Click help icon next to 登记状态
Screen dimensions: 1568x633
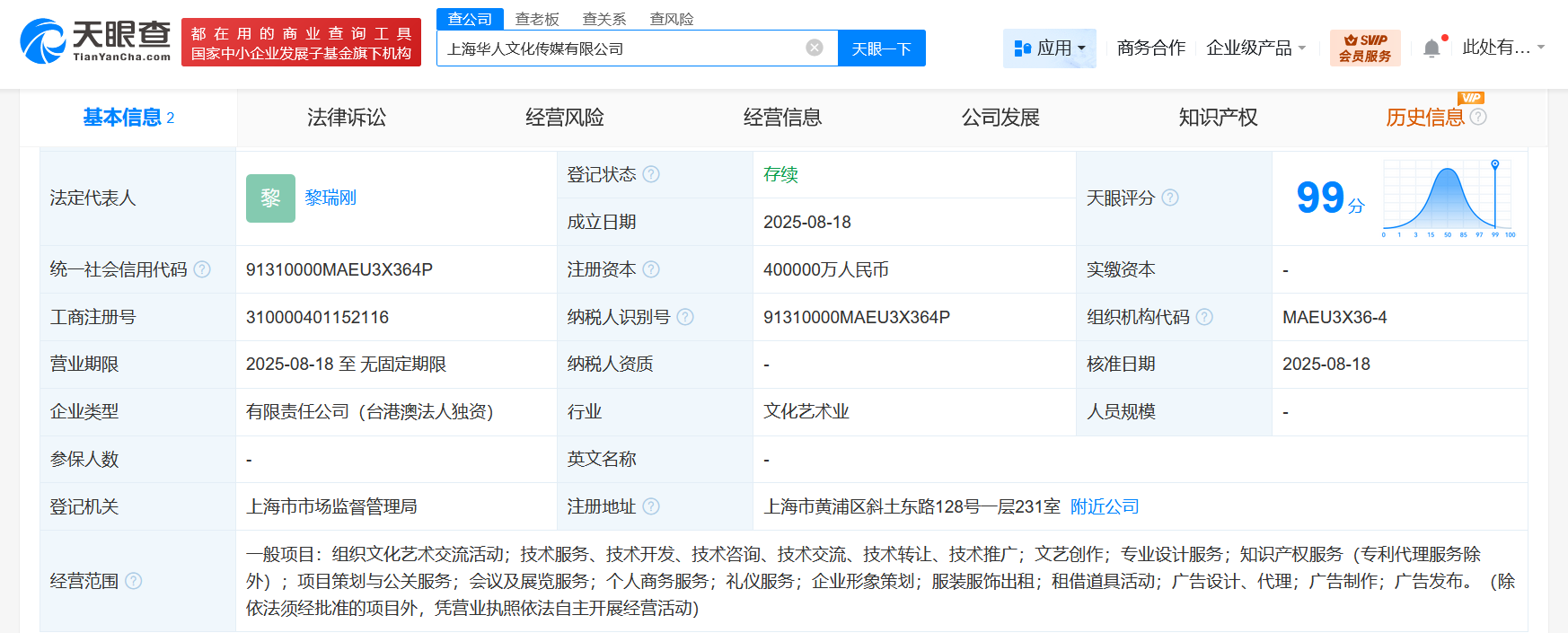click(x=651, y=174)
